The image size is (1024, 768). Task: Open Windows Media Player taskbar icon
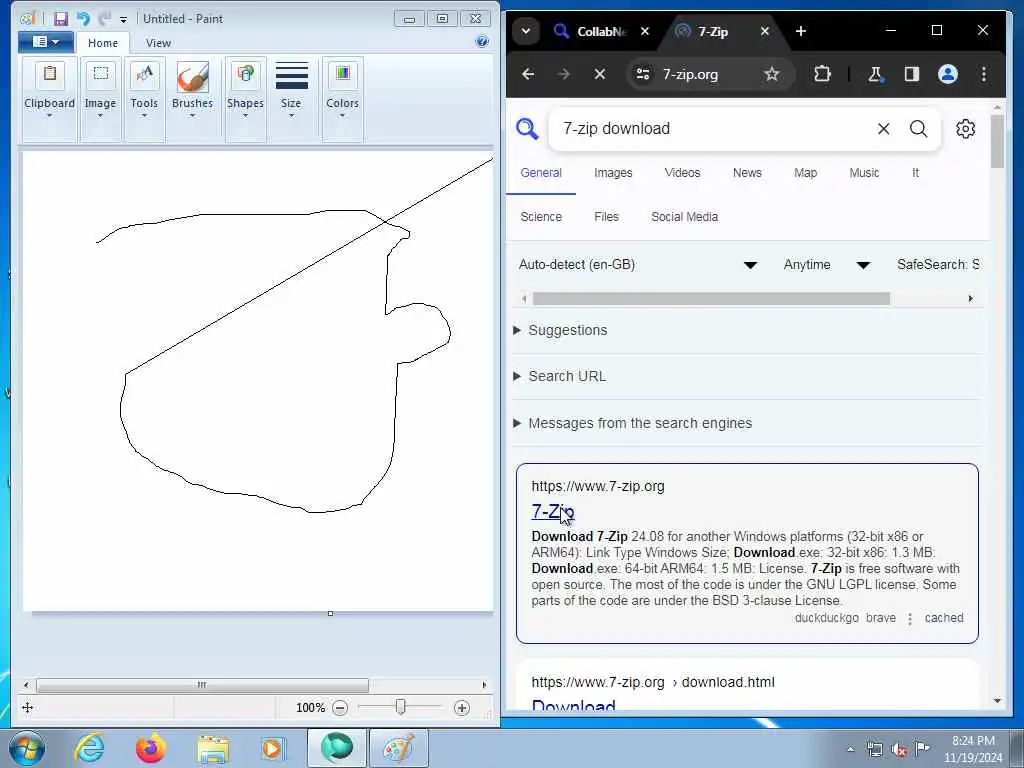(272, 748)
